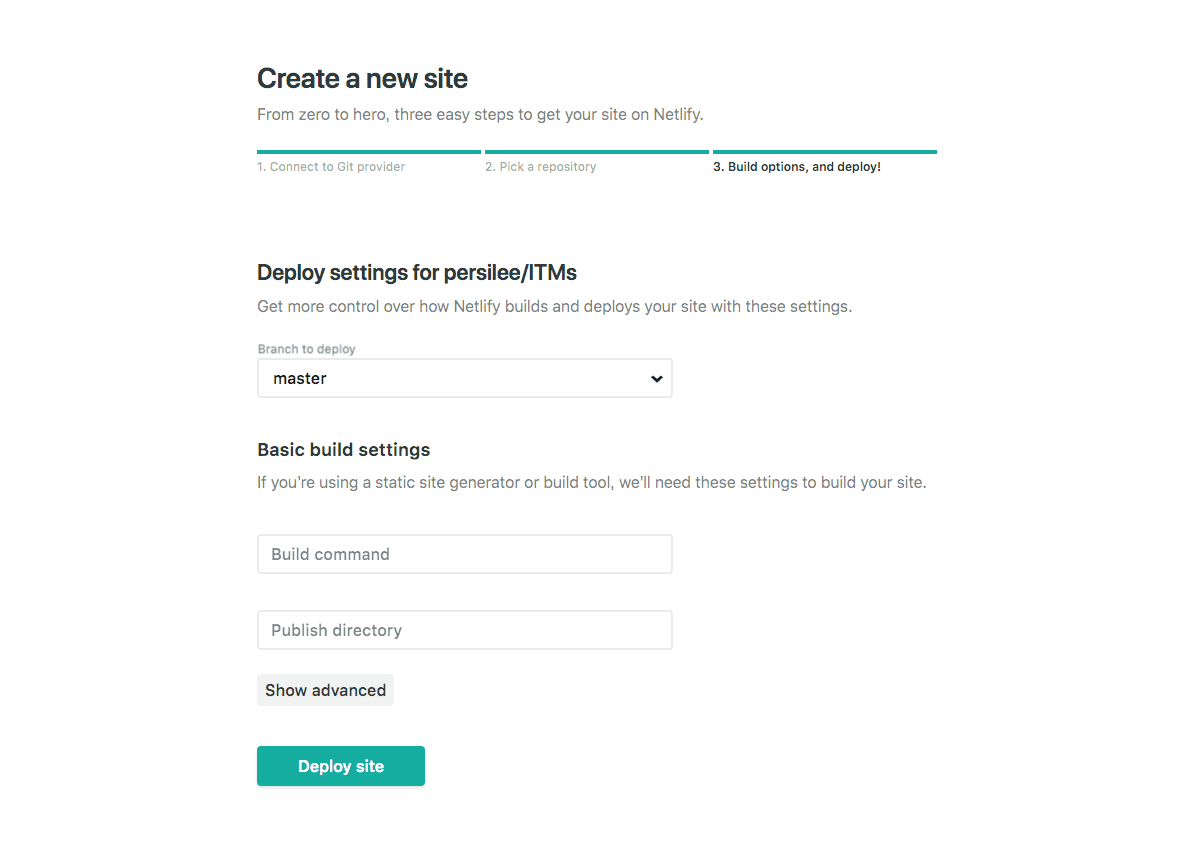Click the teal progress bar above step 3
The width and height of the screenshot is (1194, 847).
(824, 152)
